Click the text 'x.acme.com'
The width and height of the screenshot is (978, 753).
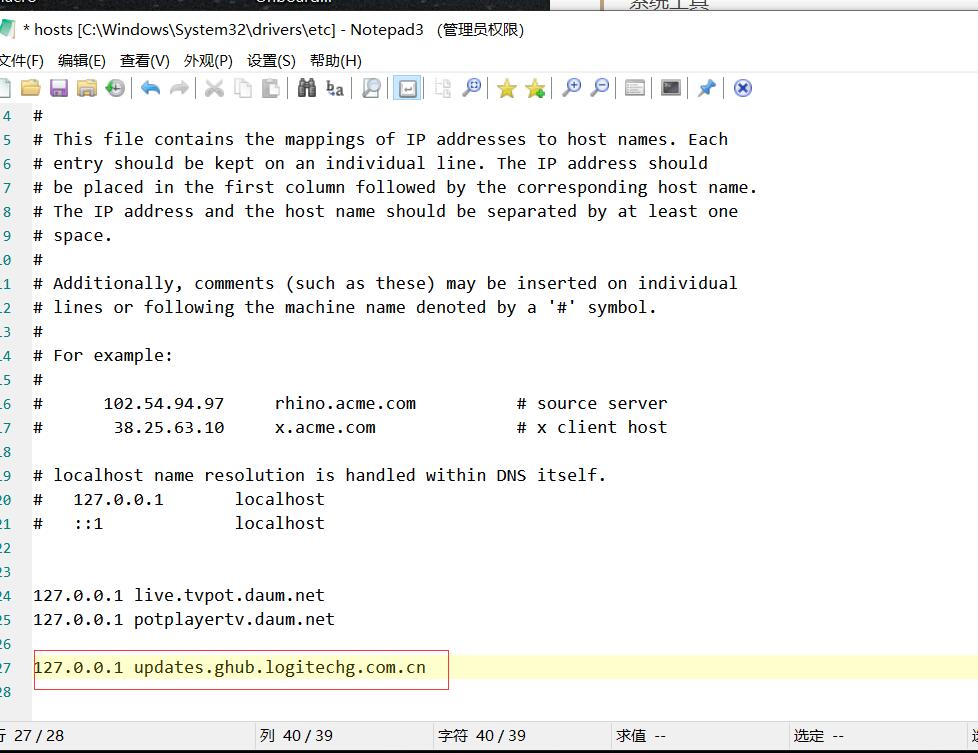(x=325, y=427)
